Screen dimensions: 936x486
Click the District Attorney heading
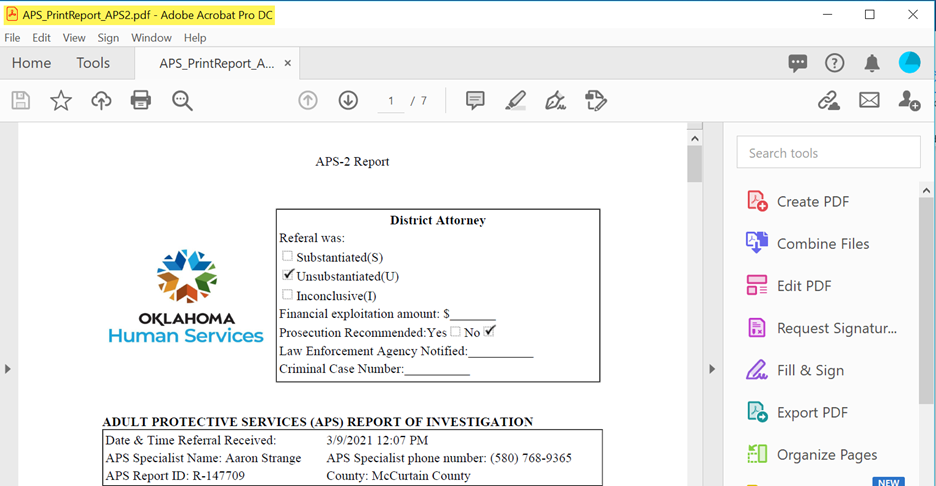click(x=438, y=220)
